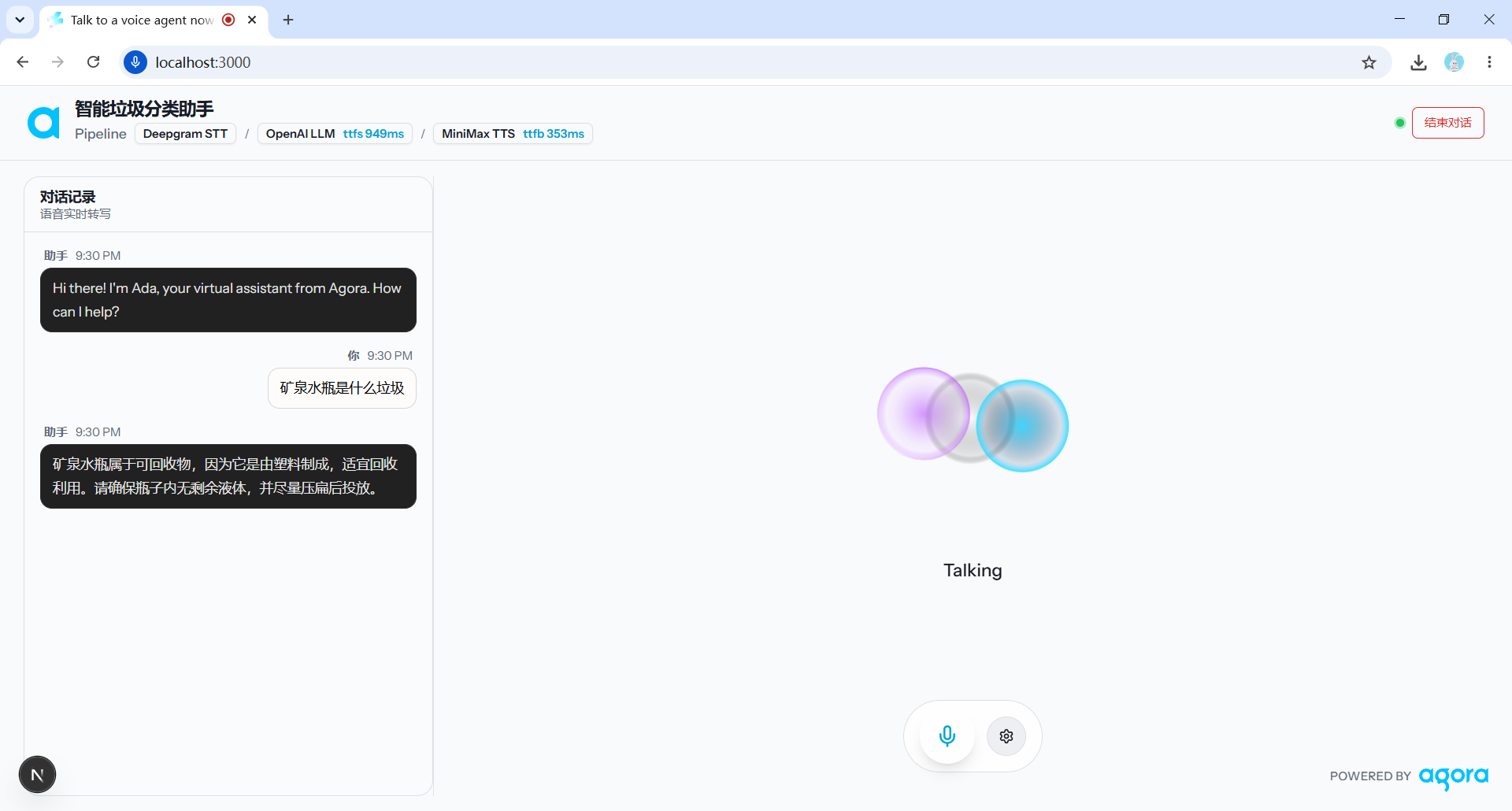Click the MiniMax TTS pipeline badge
Image resolution: width=1512 pixels, height=811 pixels.
point(513,134)
